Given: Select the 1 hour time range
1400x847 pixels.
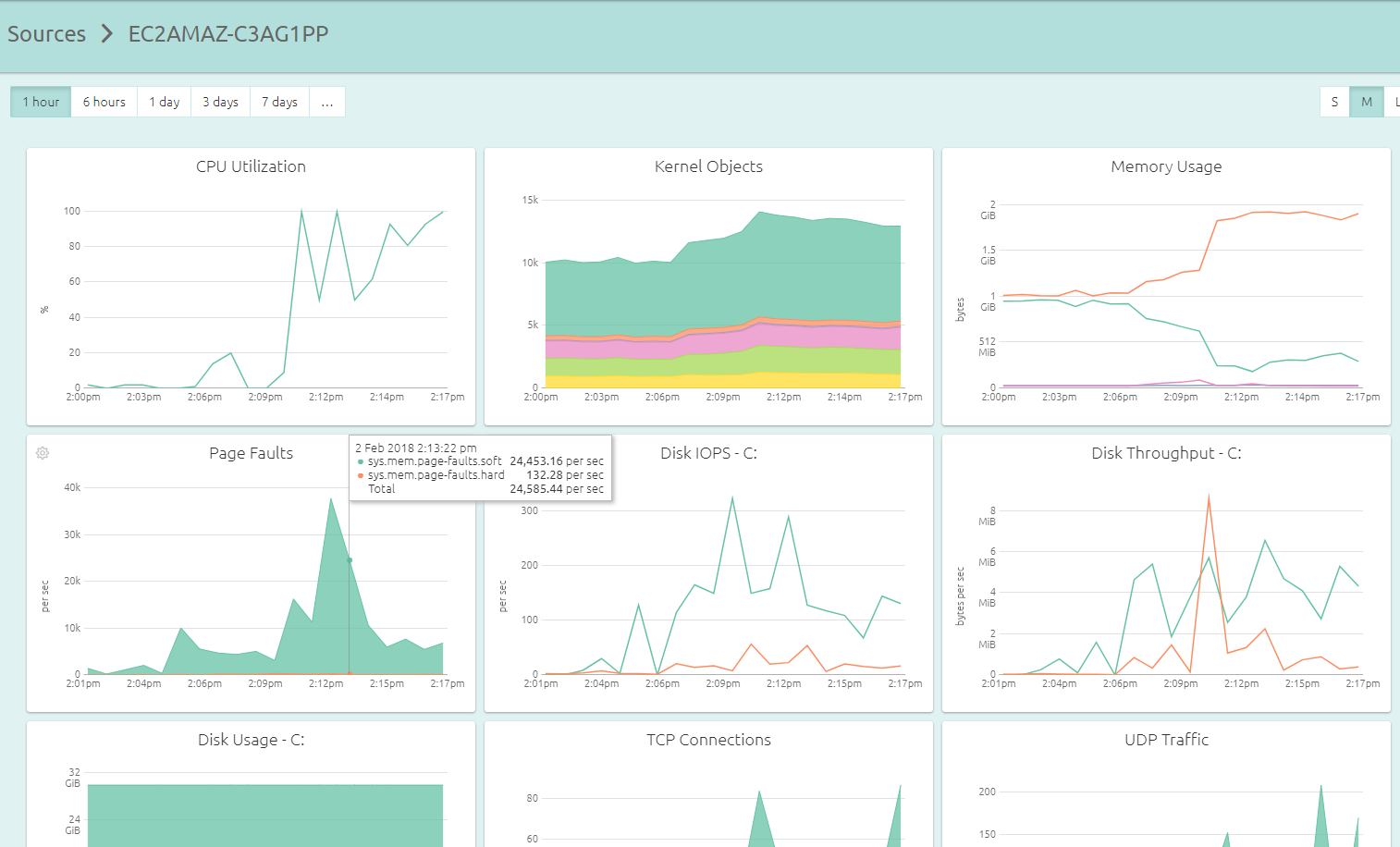Looking at the screenshot, I should [41, 102].
